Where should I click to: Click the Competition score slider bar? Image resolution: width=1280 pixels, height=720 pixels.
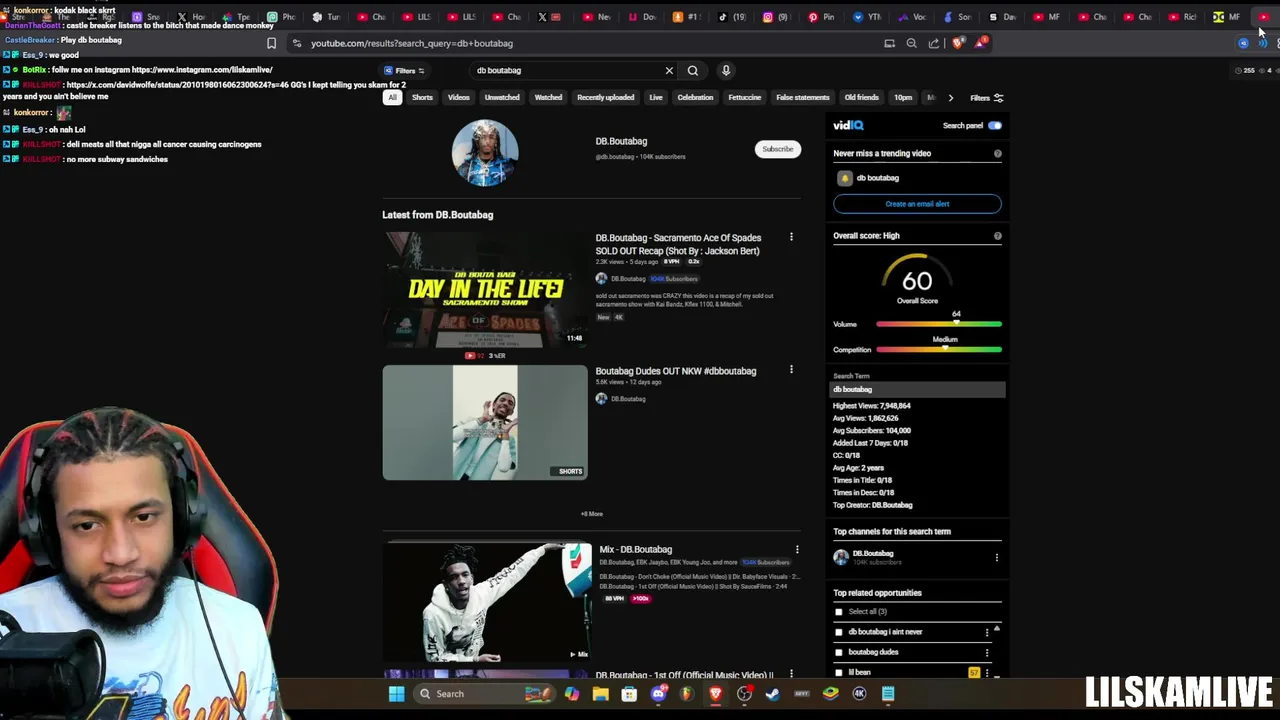point(939,349)
